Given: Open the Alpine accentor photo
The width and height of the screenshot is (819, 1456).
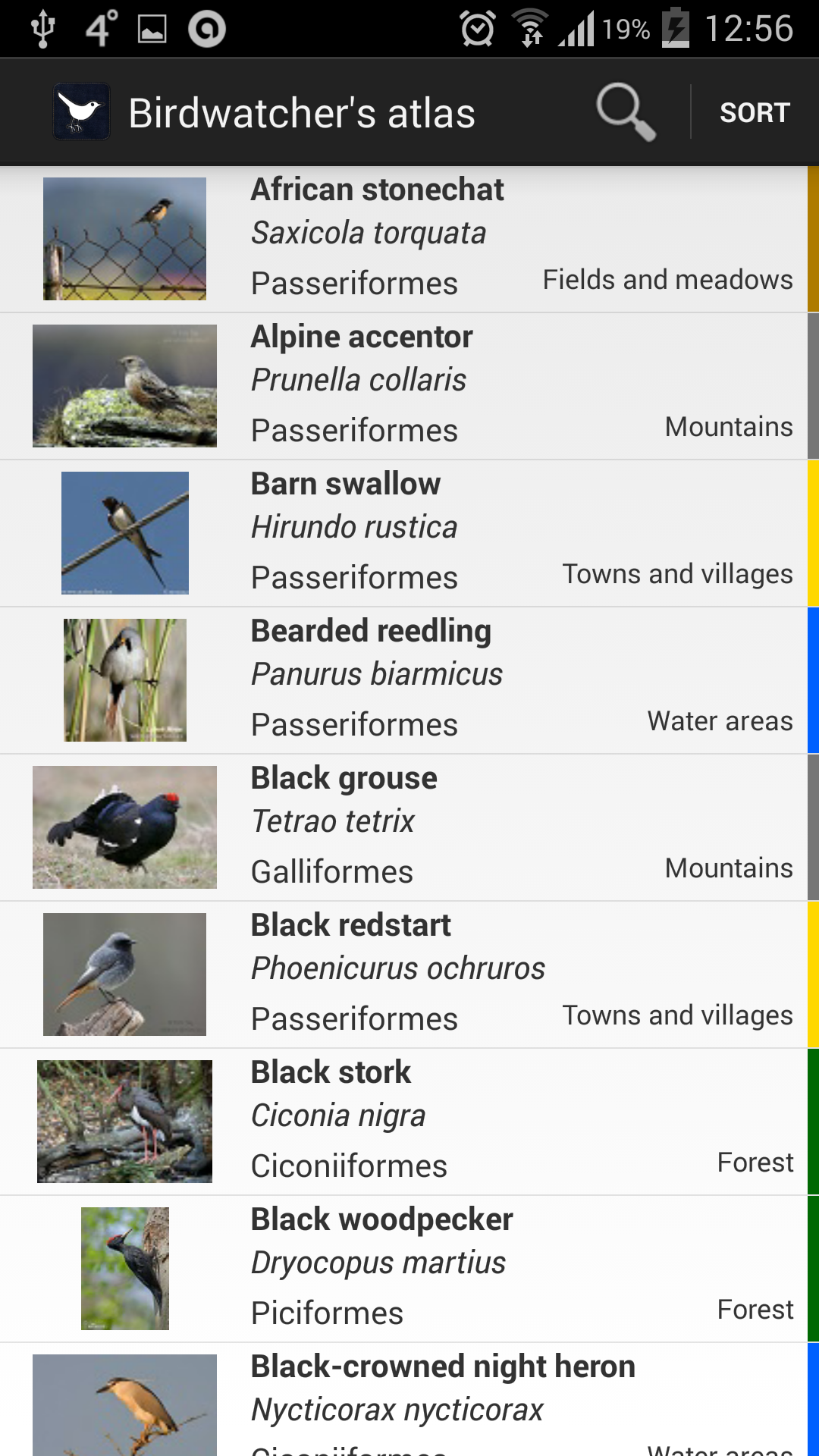Looking at the screenshot, I should point(124,386).
